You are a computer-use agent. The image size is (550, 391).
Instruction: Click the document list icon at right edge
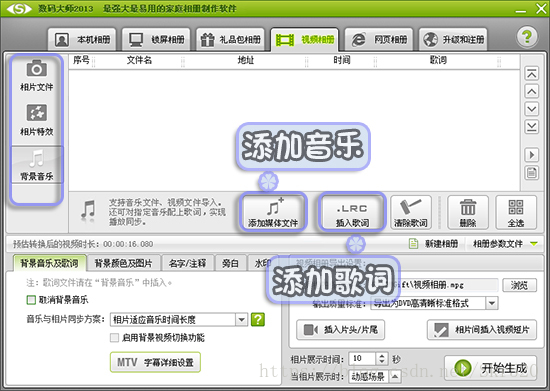(x=532, y=173)
